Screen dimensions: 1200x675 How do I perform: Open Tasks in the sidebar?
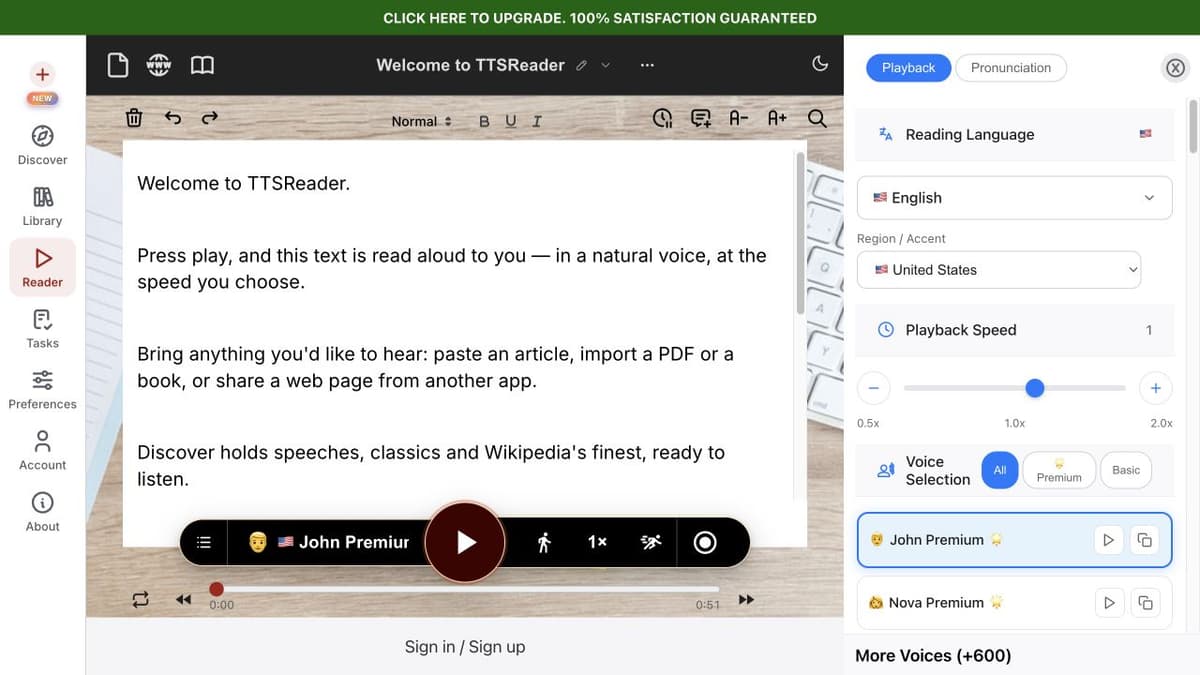[42, 328]
